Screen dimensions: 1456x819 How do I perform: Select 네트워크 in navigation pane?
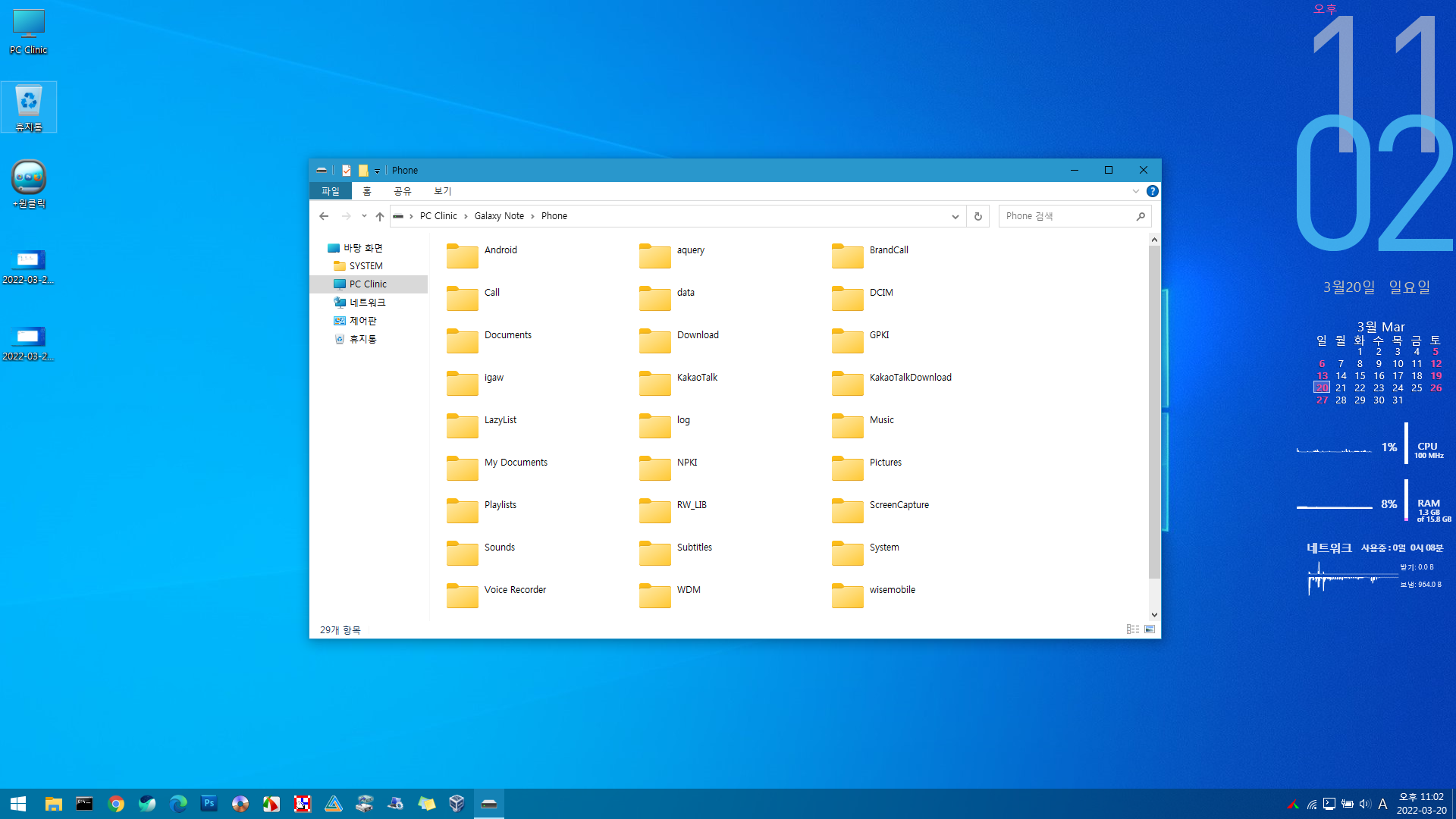[359, 303]
